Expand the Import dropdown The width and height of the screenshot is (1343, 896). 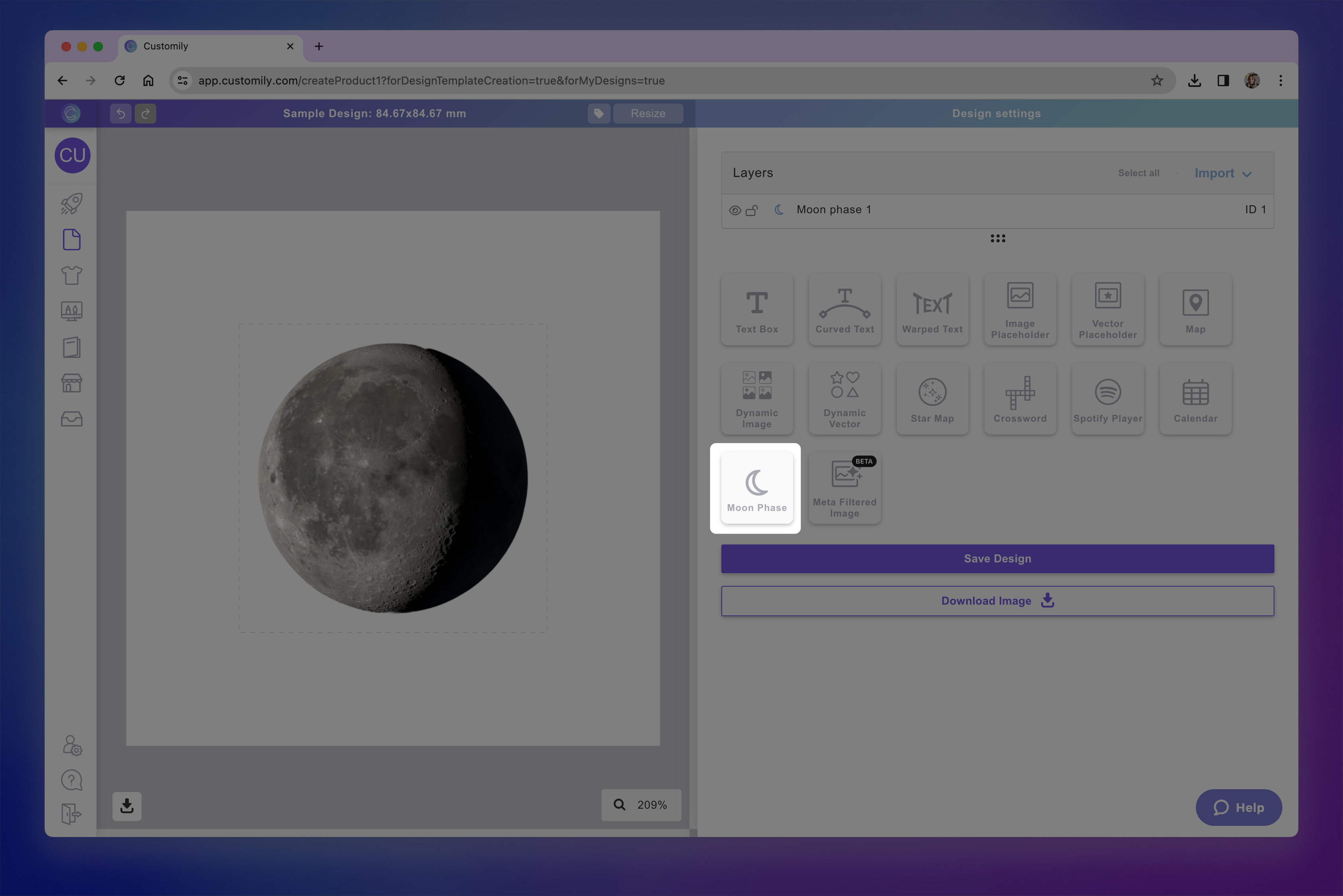(x=1222, y=173)
